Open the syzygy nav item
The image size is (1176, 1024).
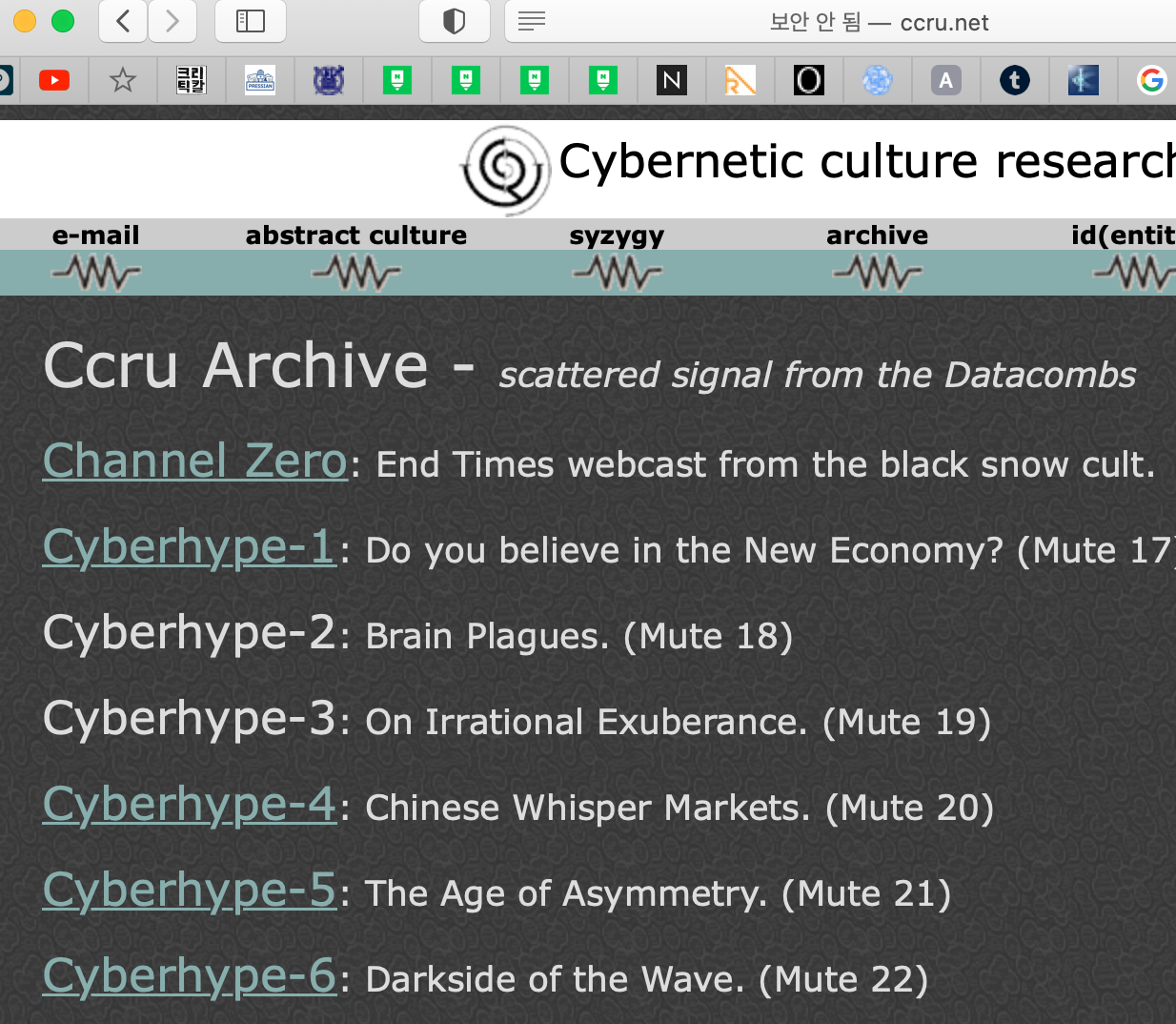pyautogui.click(x=617, y=236)
